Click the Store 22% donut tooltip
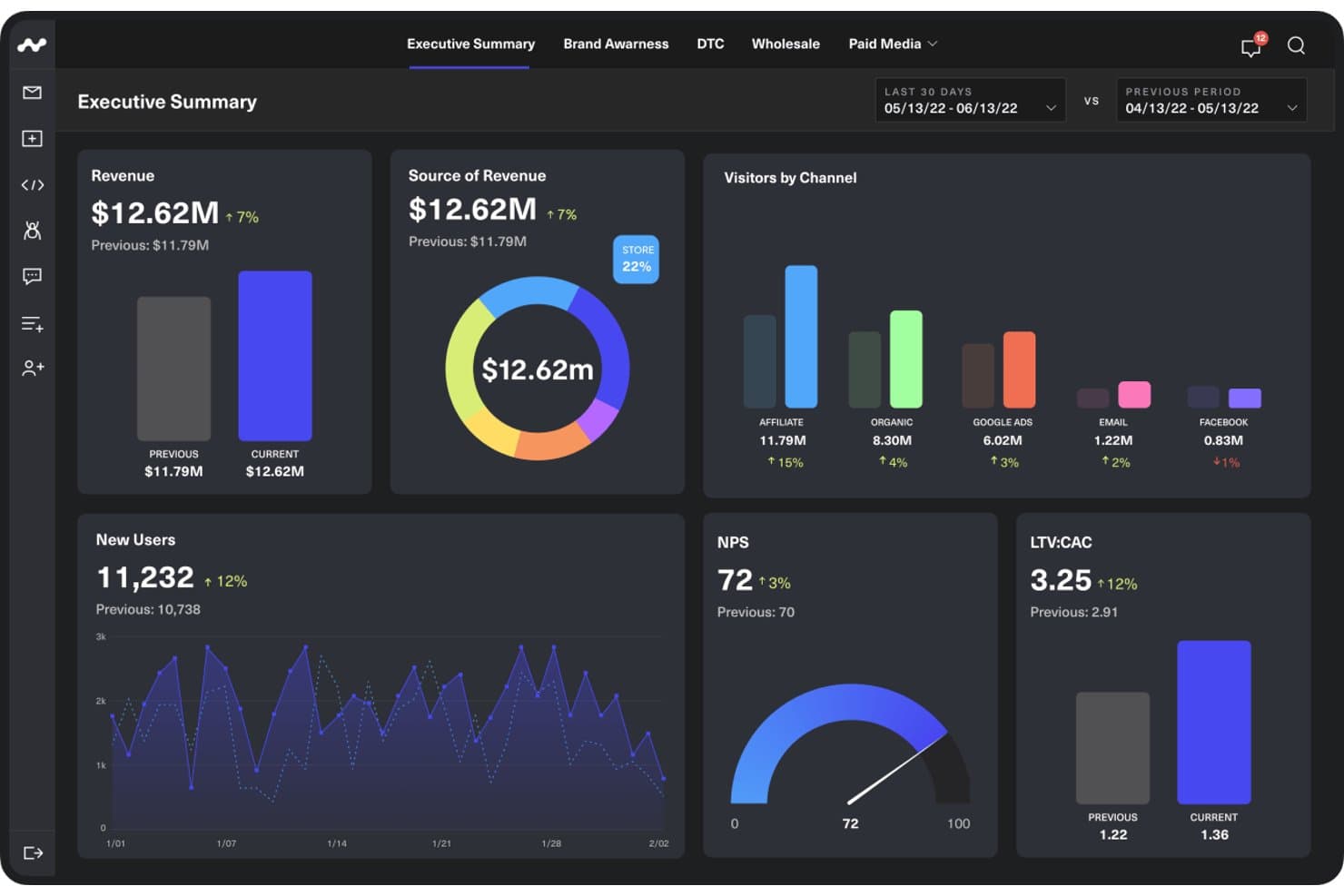The image size is (1344, 896). [637, 259]
